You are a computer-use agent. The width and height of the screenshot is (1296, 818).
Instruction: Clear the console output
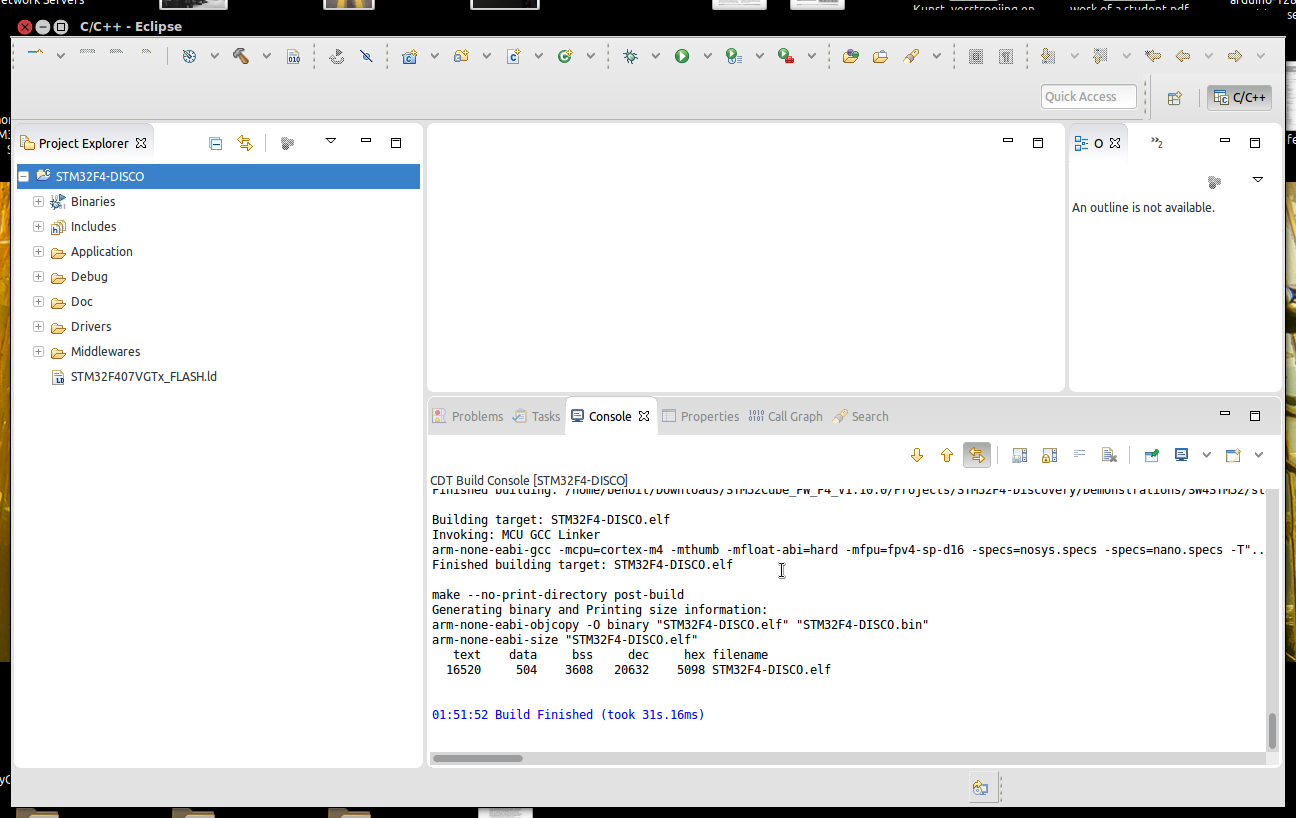1109,455
